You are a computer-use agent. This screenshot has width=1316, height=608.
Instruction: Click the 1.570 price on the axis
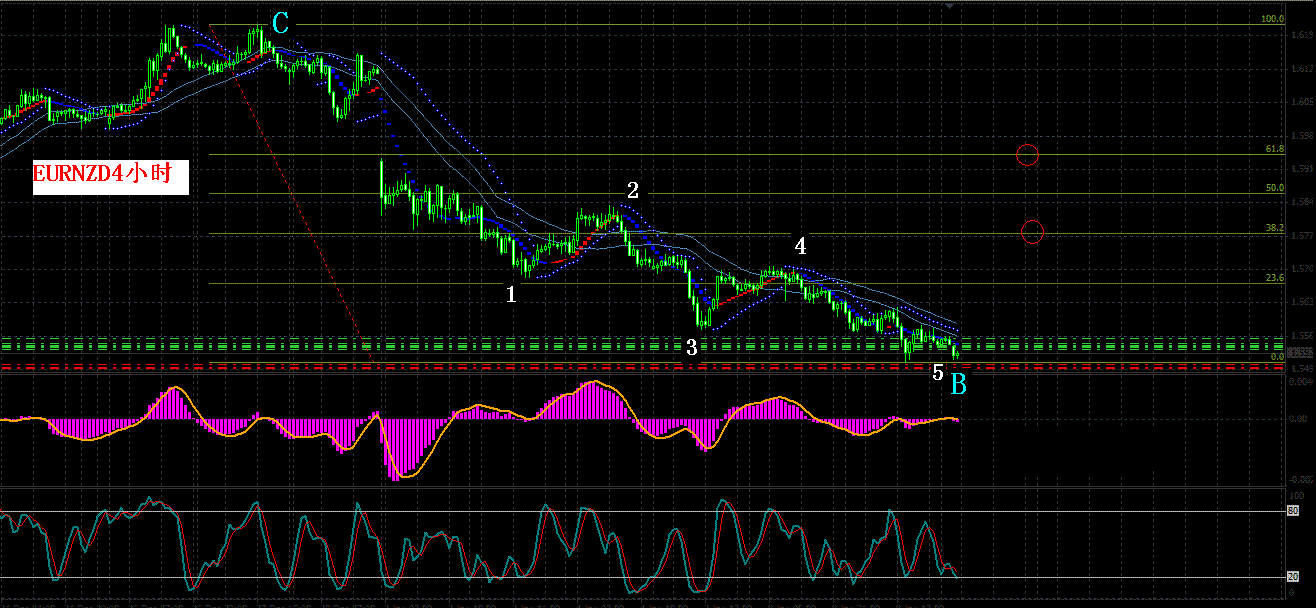click(x=1302, y=269)
